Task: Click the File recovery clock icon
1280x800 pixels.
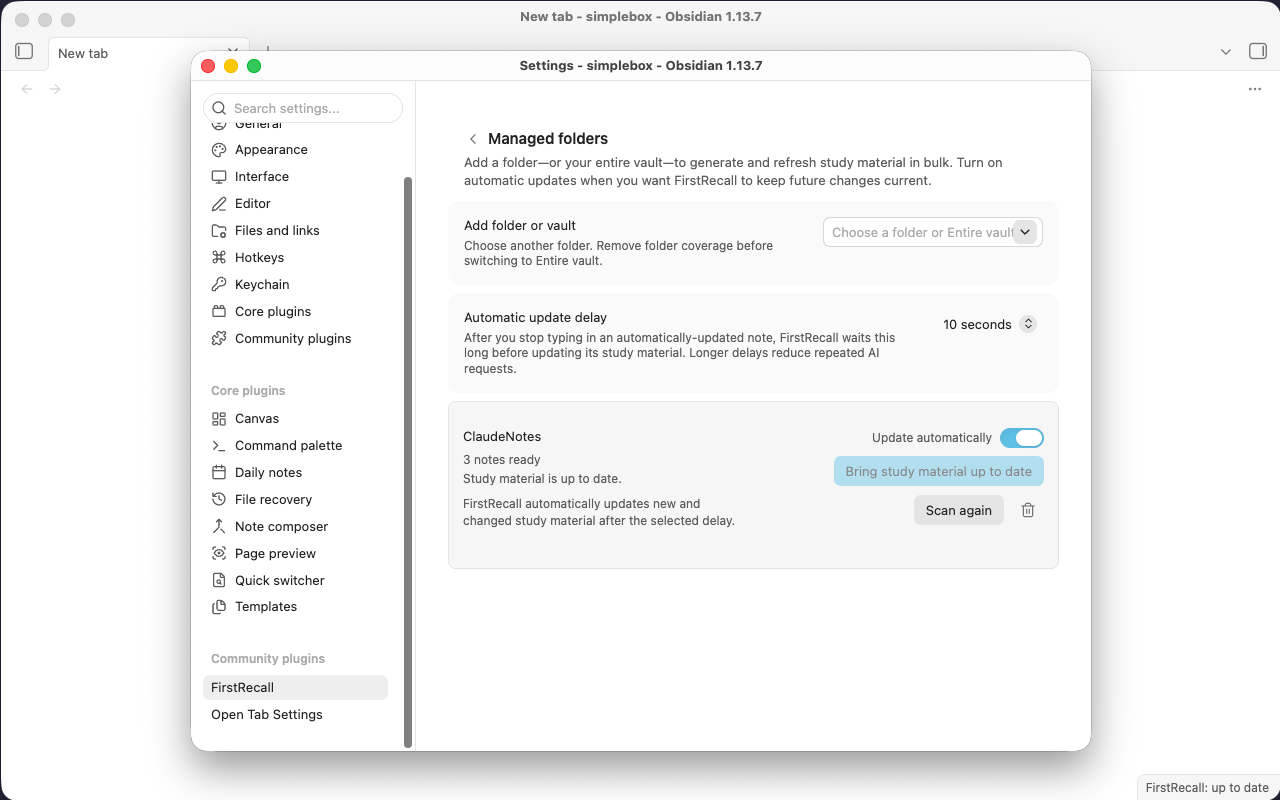Action: [x=219, y=500]
